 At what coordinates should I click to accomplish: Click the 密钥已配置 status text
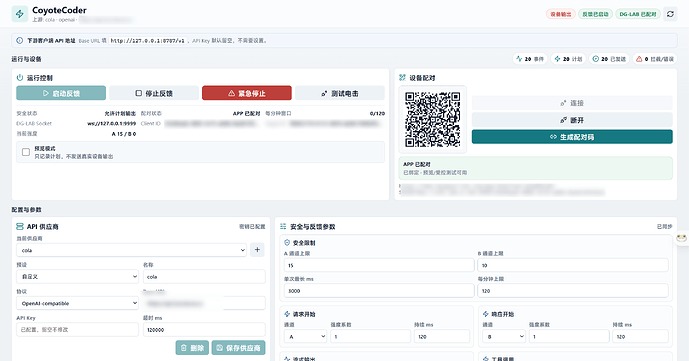[x=252, y=227]
